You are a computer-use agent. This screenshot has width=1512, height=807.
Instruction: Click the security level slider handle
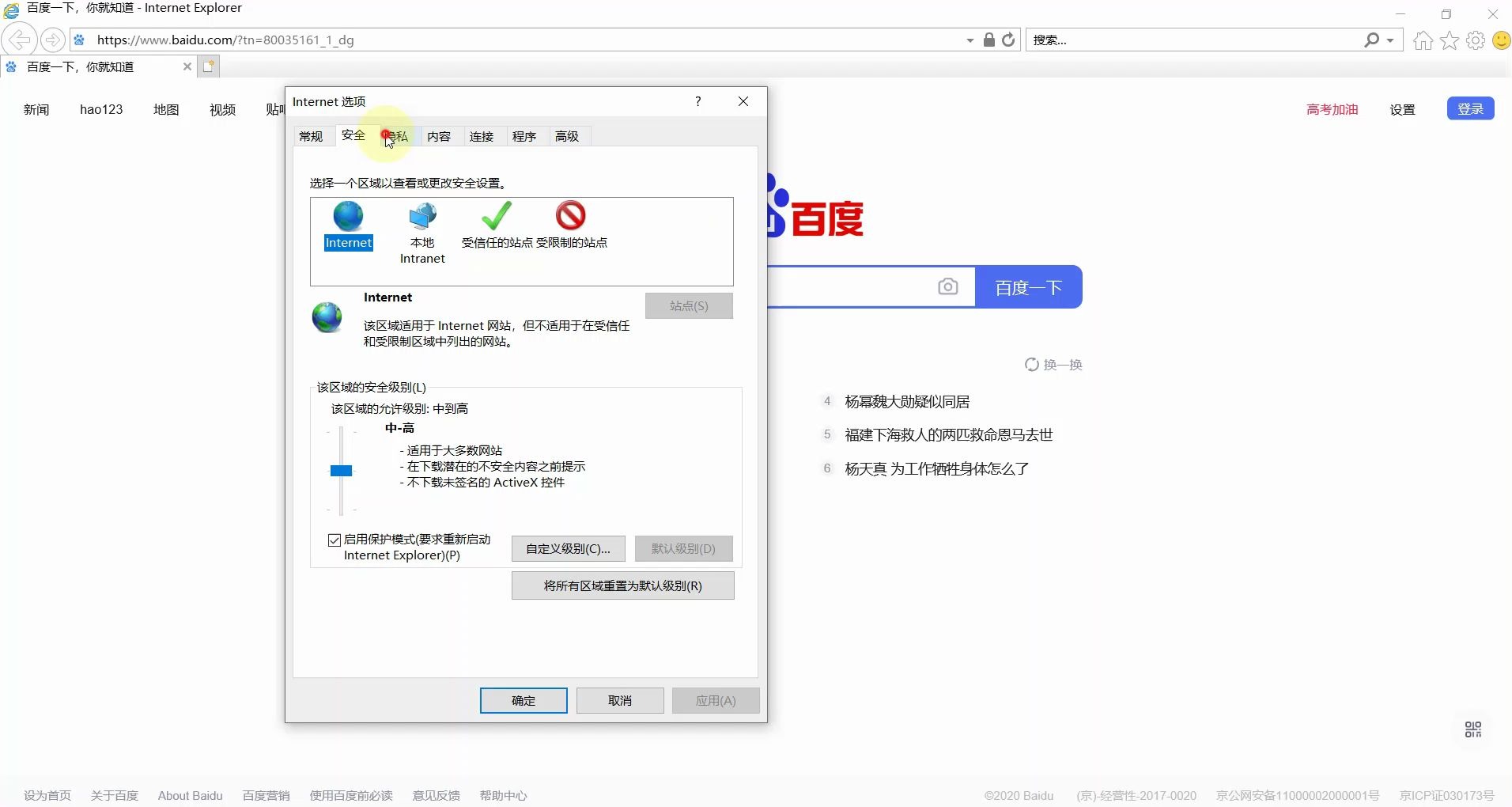[341, 471]
